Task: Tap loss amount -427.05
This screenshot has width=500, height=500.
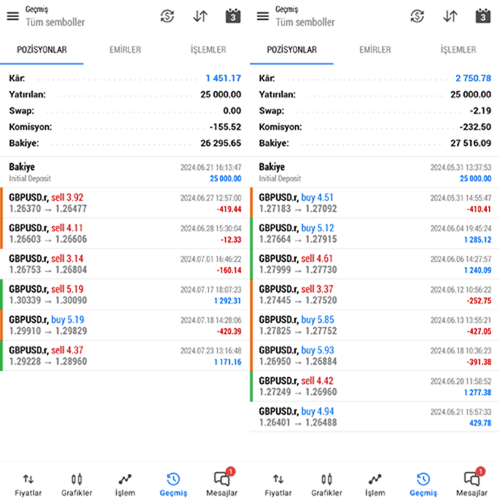Action: pyautogui.click(x=479, y=331)
